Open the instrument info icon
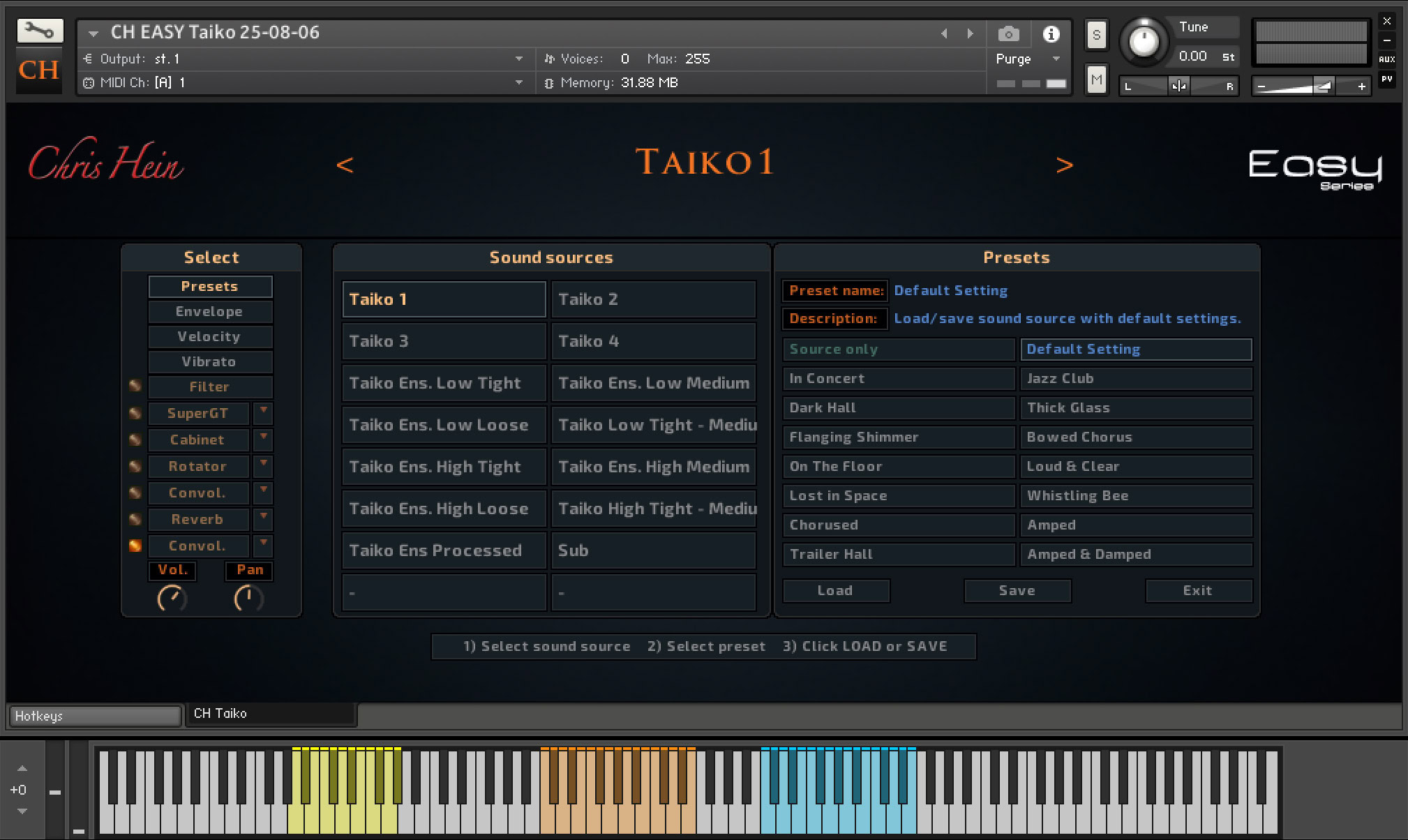1408x840 pixels. pyautogui.click(x=1051, y=33)
